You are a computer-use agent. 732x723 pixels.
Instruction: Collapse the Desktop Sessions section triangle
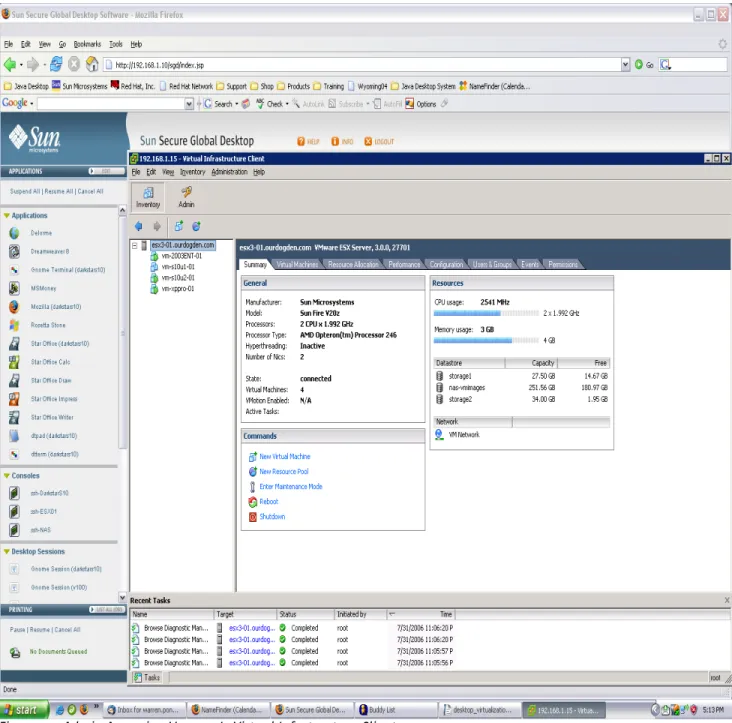point(7,552)
